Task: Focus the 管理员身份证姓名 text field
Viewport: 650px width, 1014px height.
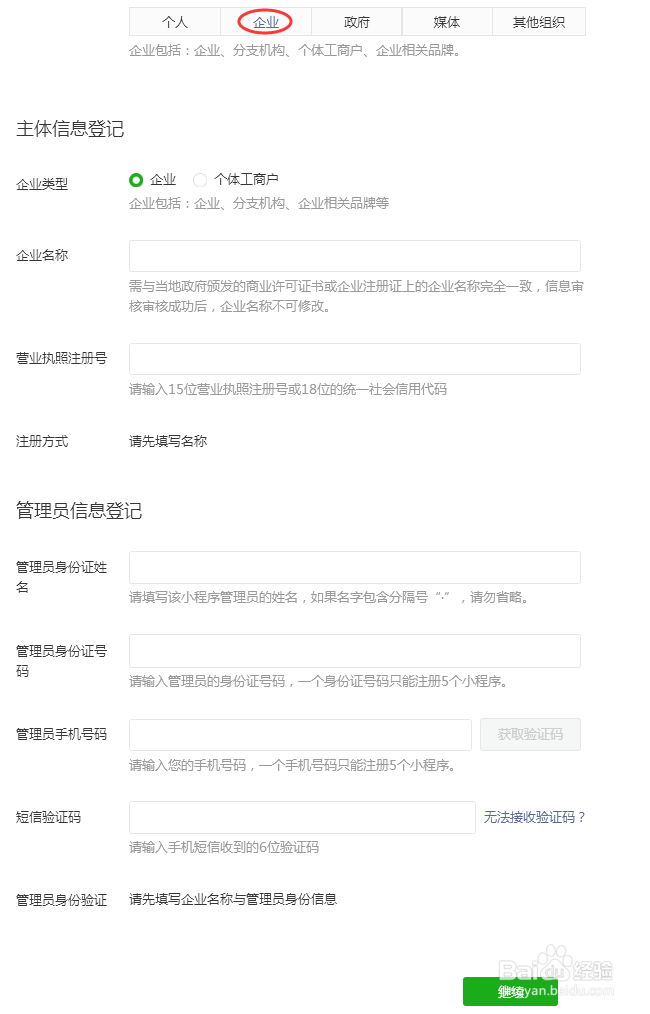Action: (x=354, y=567)
